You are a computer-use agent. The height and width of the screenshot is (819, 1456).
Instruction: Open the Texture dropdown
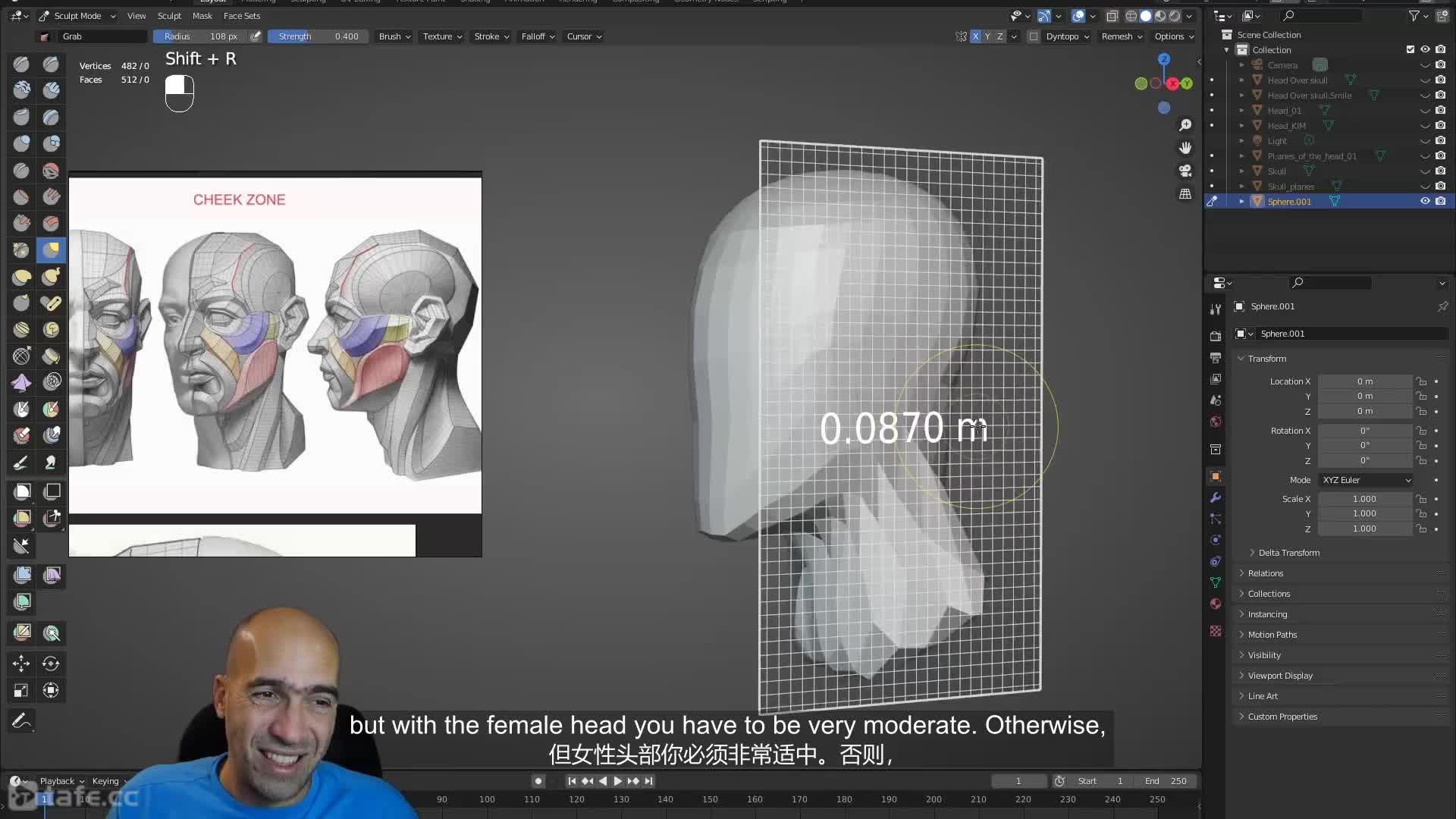click(442, 36)
